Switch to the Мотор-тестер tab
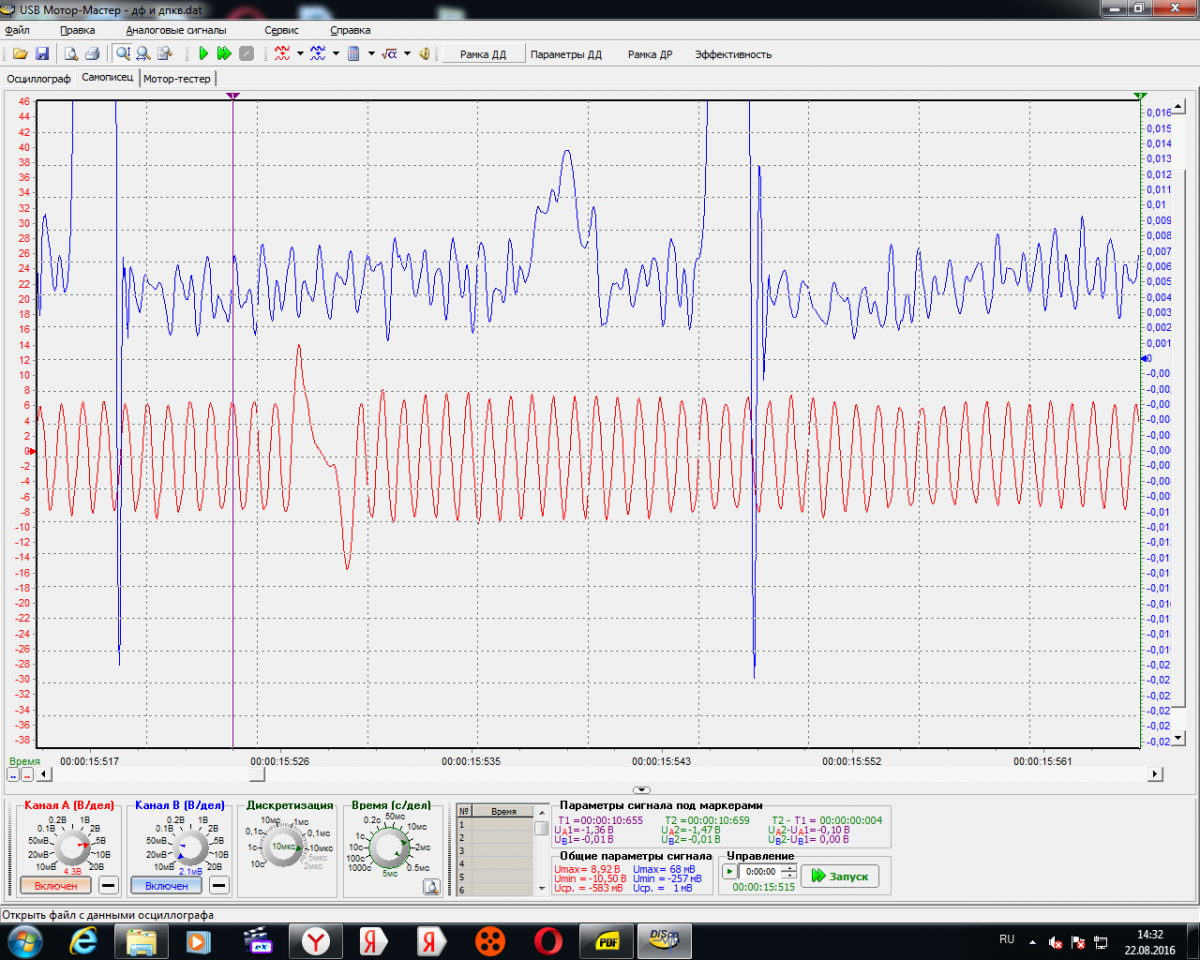Image resolution: width=1200 pixels, height=960 pixels. pos(178,78)
